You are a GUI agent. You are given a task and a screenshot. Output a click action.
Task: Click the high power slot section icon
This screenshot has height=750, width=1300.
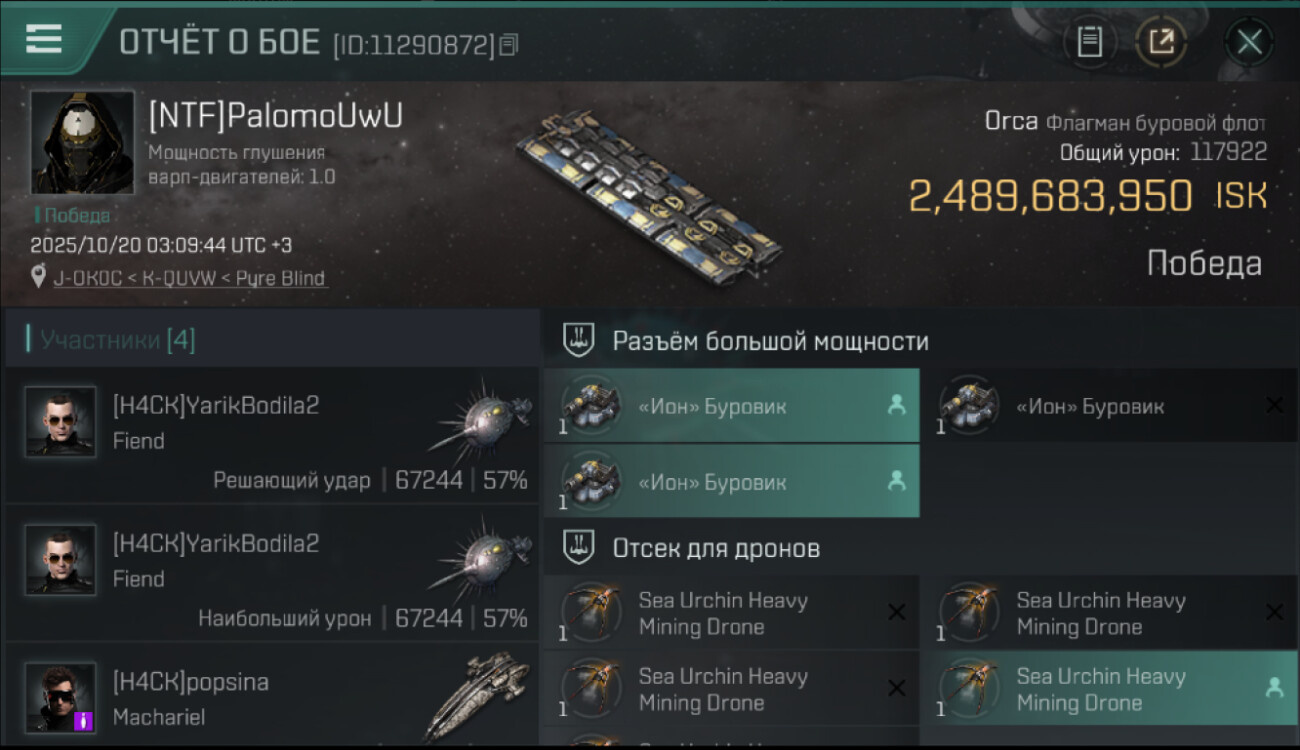[579, 340]
